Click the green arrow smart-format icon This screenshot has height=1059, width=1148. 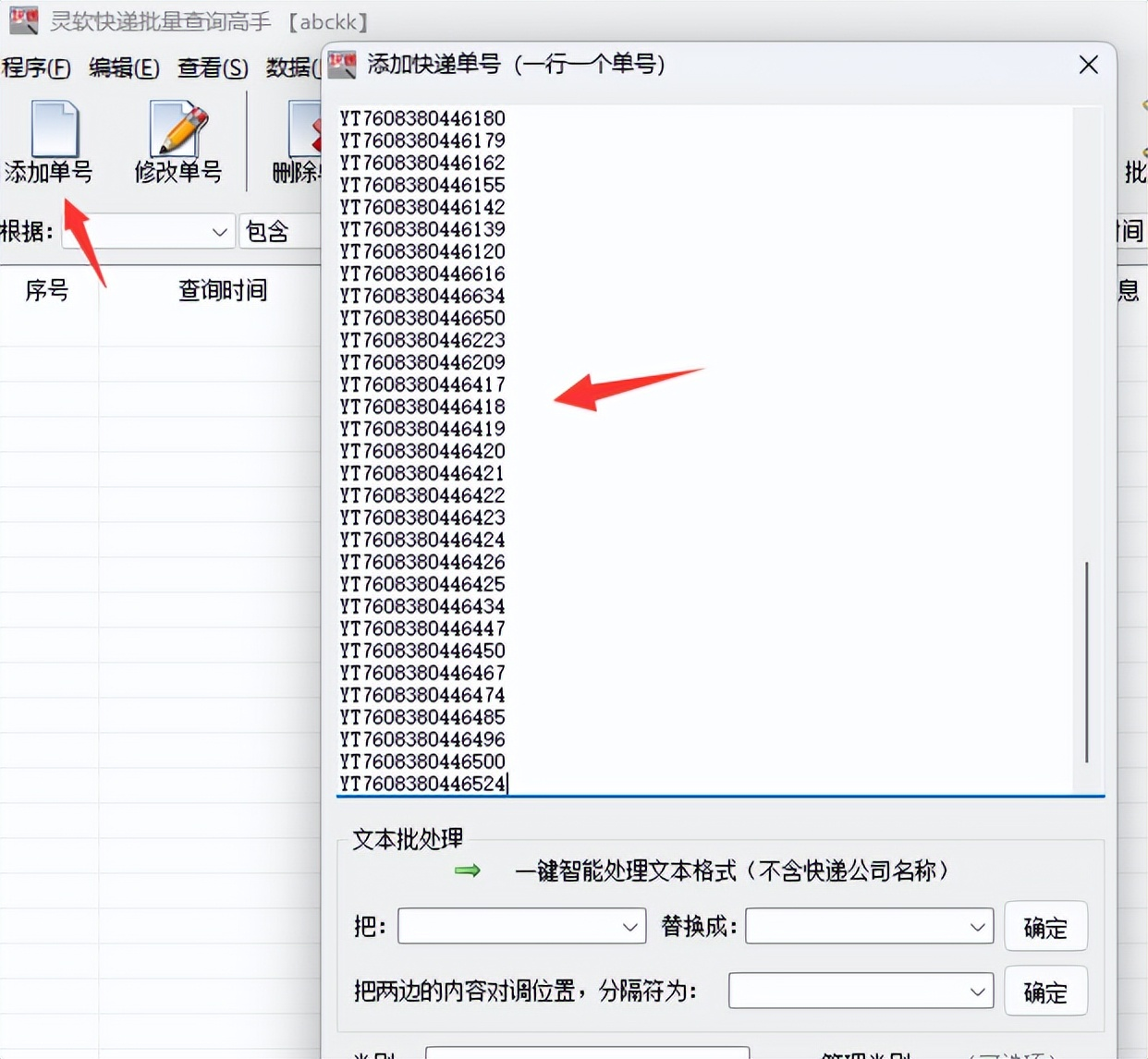pyautogui.click(x=468, y=870)
